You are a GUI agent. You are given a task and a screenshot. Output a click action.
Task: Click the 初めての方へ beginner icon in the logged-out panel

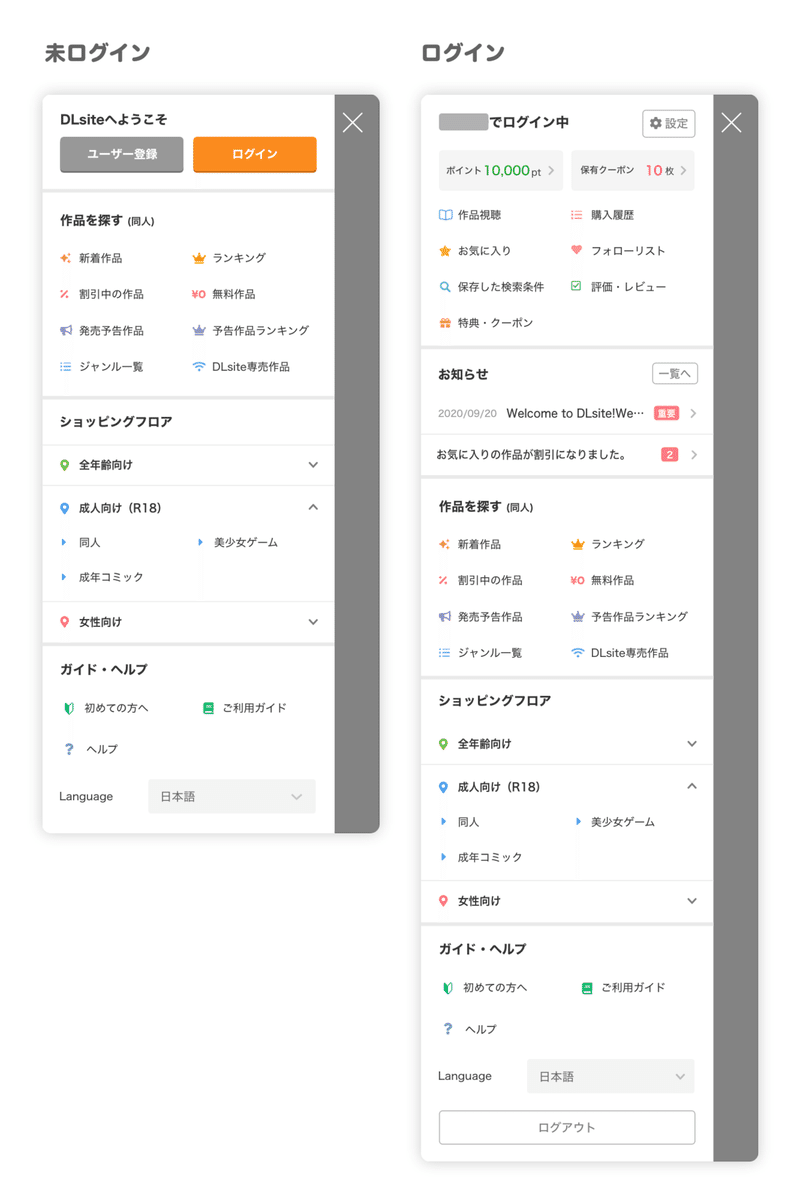coord(69,708)
